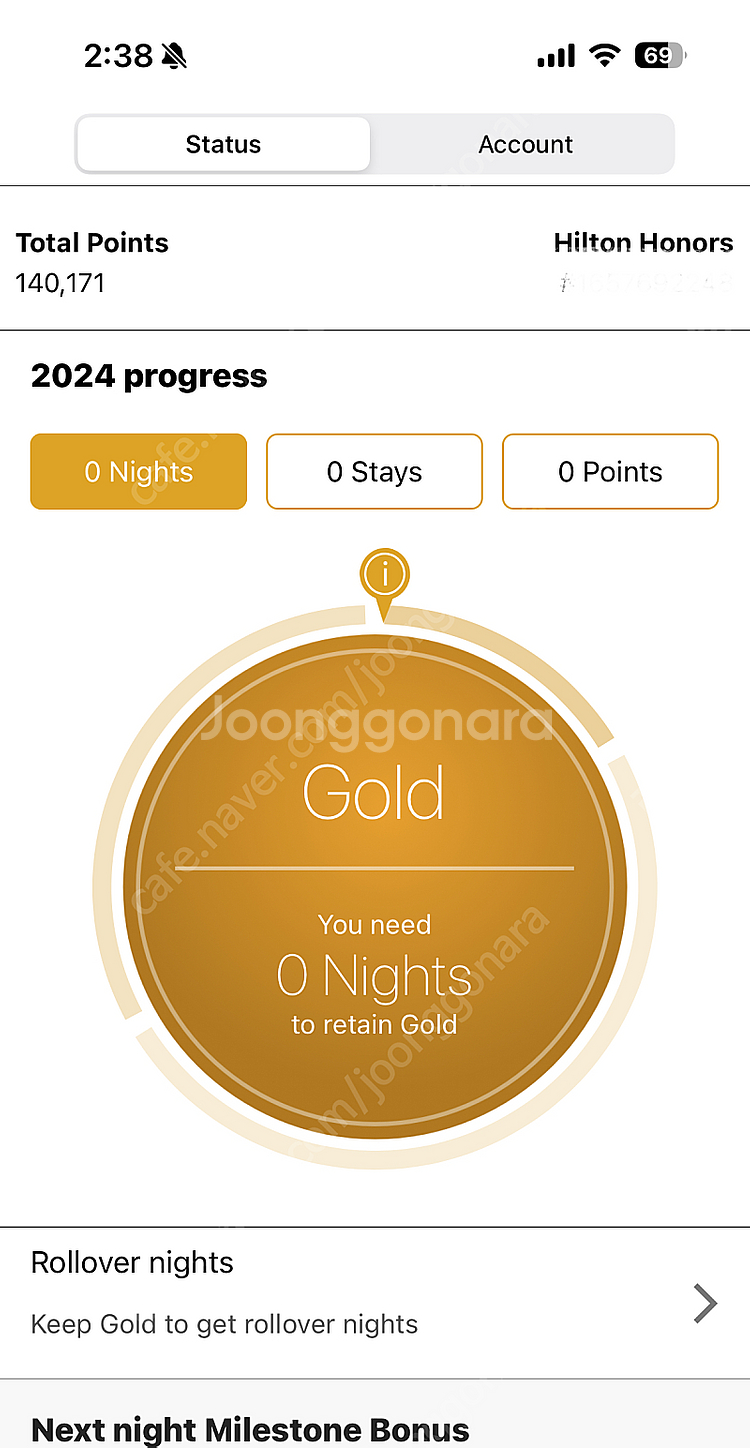Select the 0 Points progress view
The height and width of the screenshot is (1448, 750).
coord(610,472)
